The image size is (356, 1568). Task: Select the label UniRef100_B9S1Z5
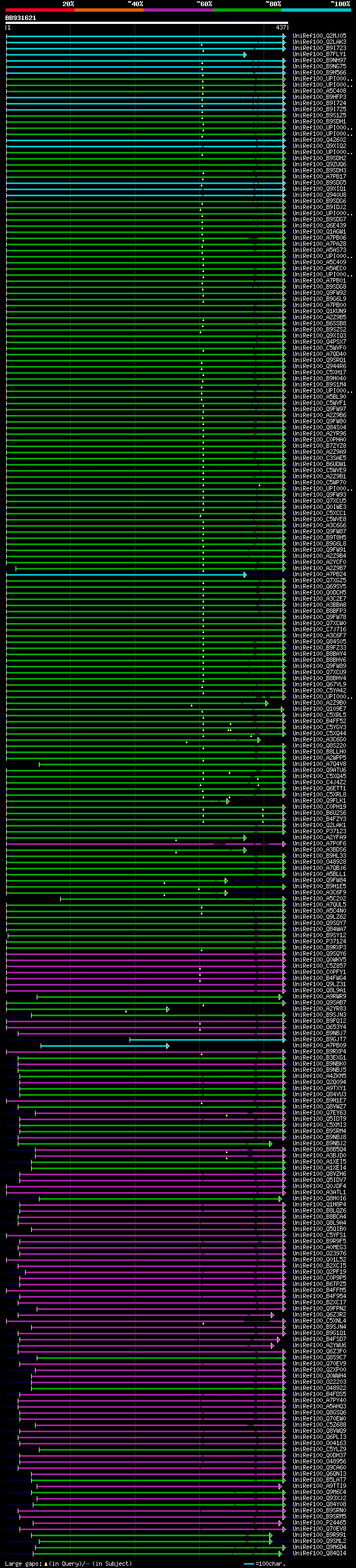(319, 116)
